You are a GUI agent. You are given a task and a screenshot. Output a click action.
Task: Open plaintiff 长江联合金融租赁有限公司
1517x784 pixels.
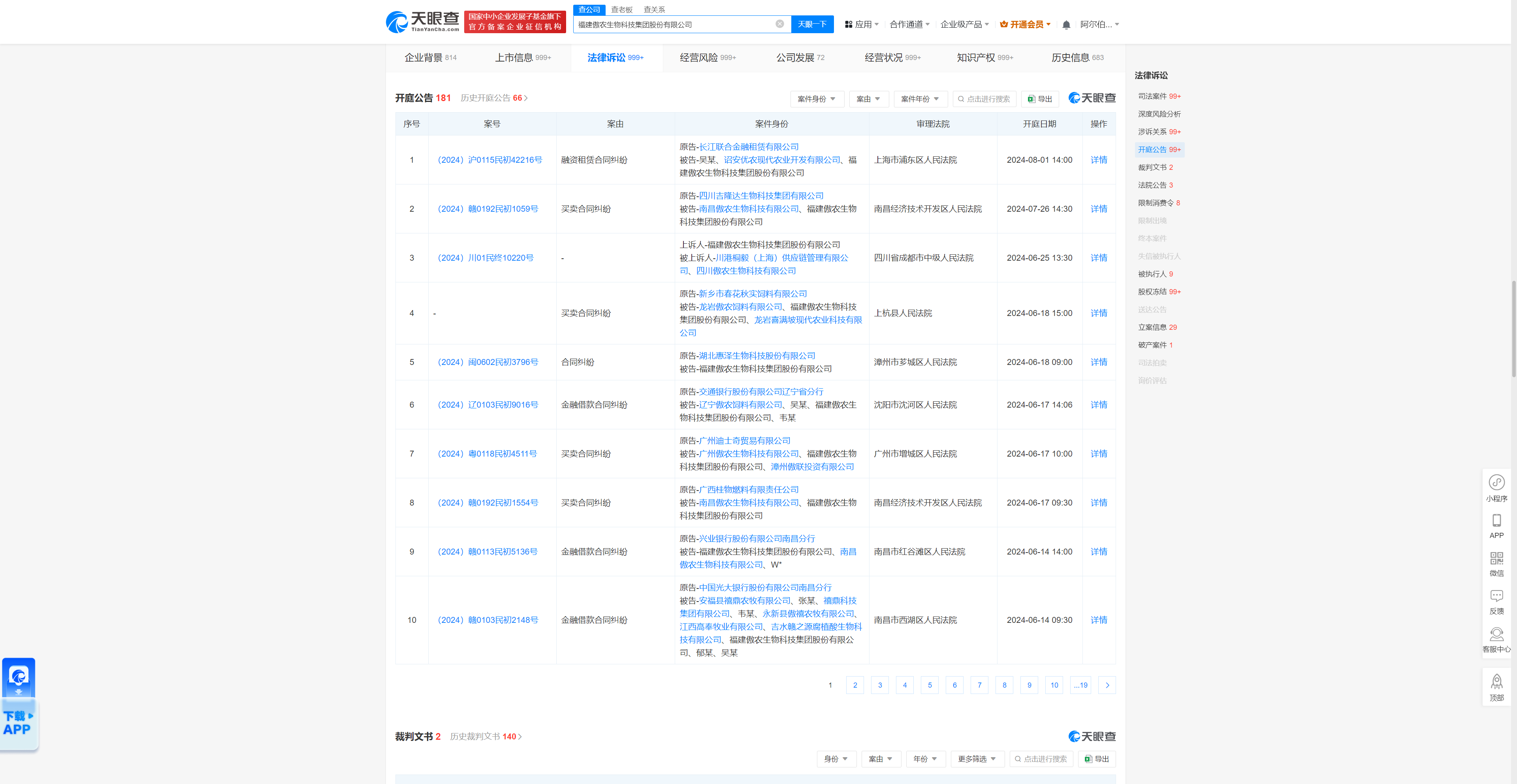(749, 147)
